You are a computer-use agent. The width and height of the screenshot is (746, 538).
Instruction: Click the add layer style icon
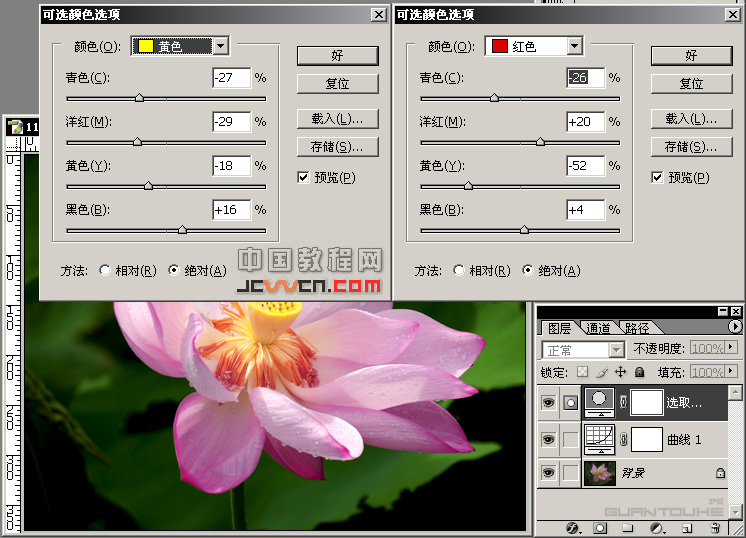pos(574,527)
